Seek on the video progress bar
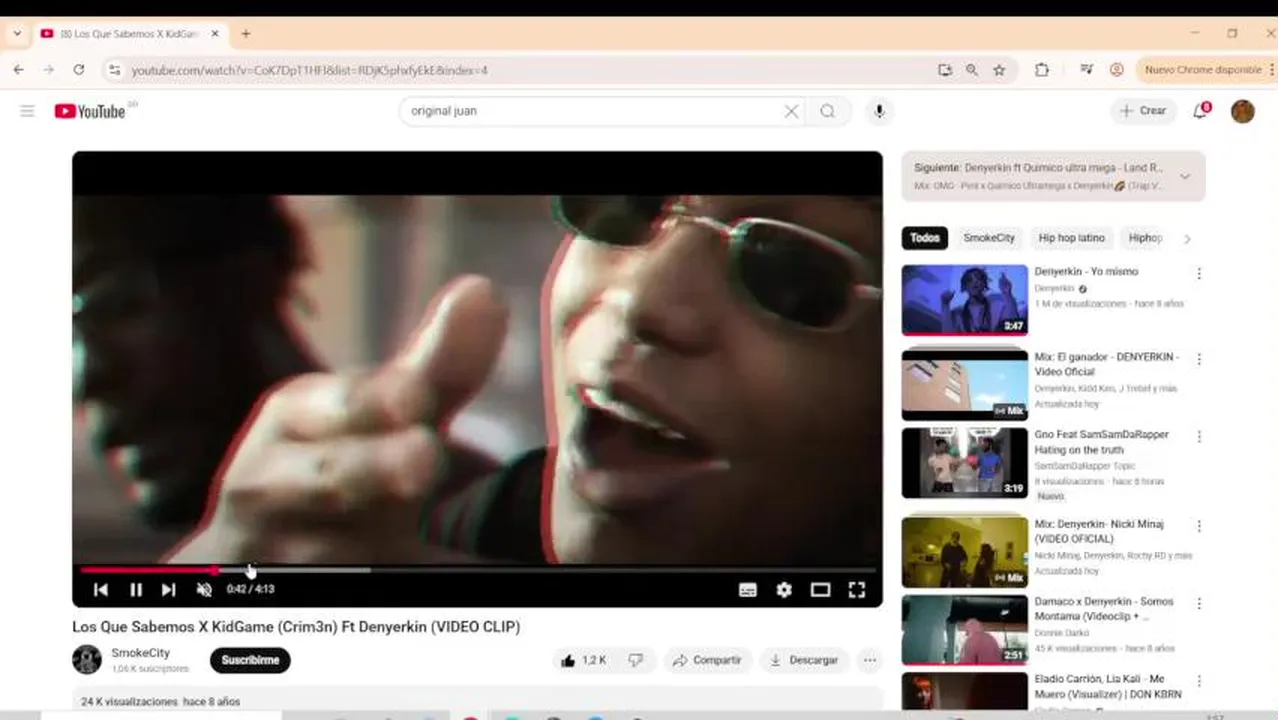 (477, 570)
